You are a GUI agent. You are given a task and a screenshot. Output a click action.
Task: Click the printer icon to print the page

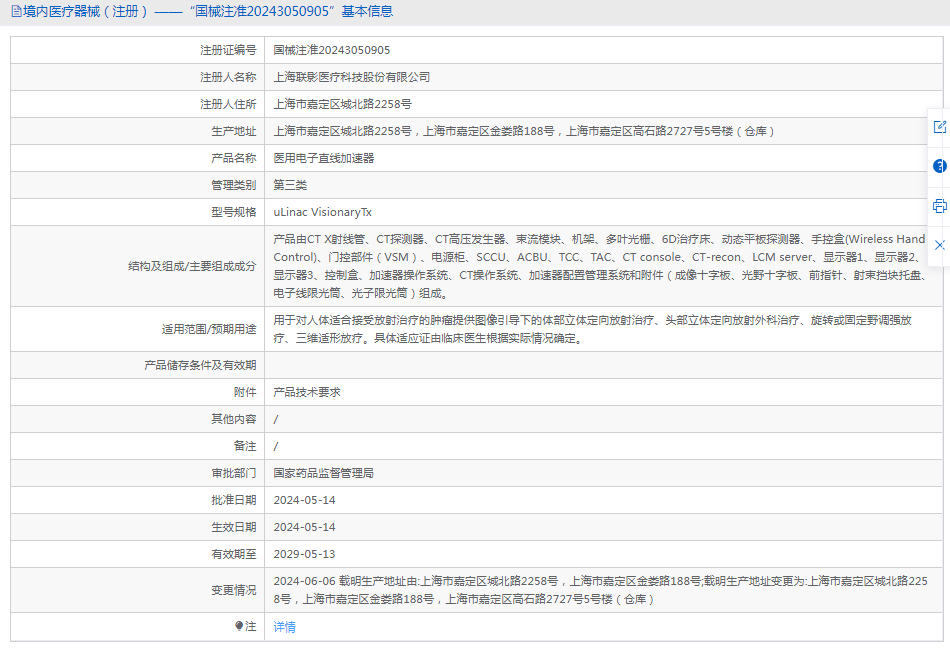pyautogui.click(x=940, y=206)
